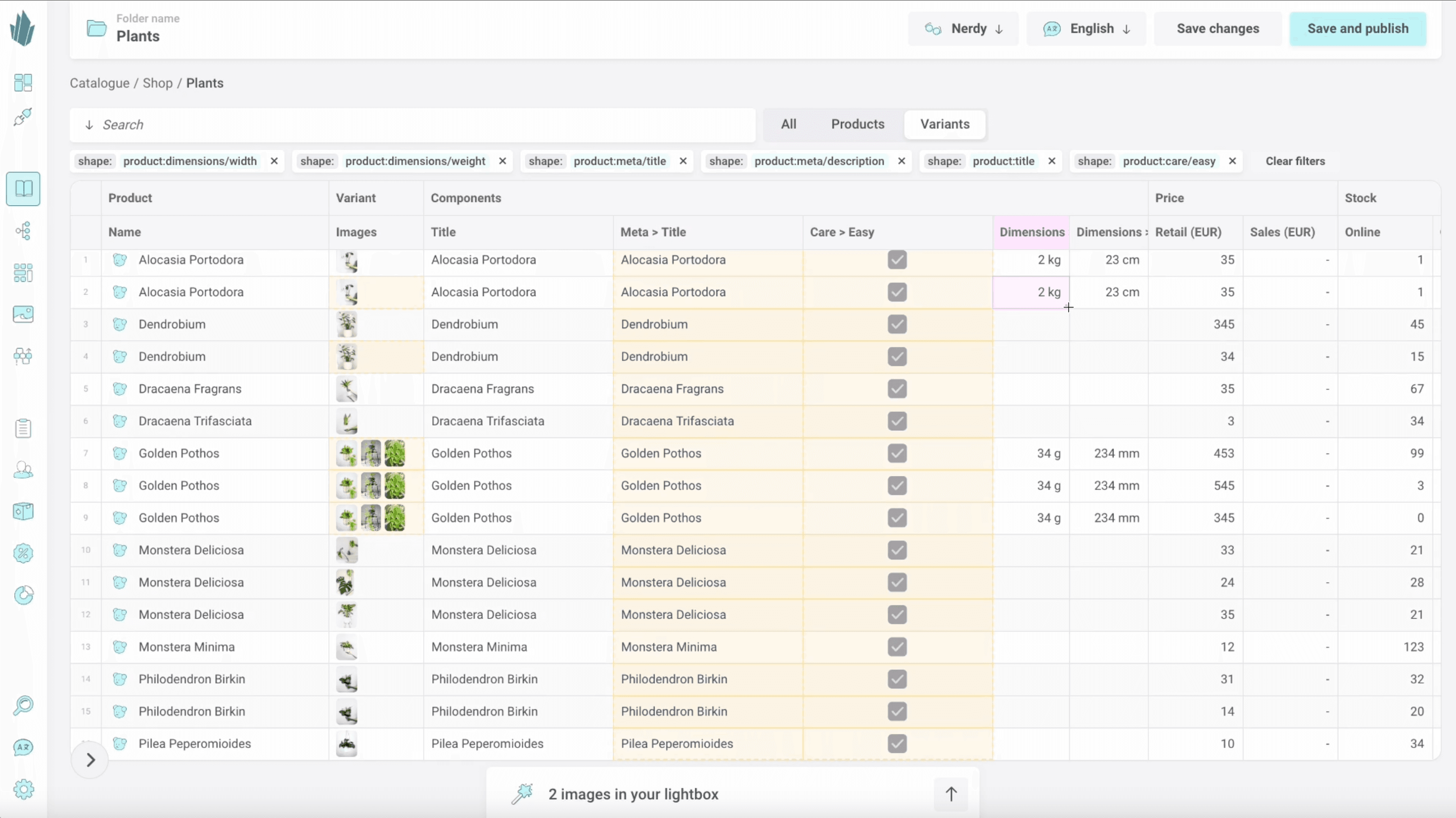Image resolution: width=1456 pixels, height=818 pixels.
Task: Switch to the Products tab
Action: coord(857,124)
